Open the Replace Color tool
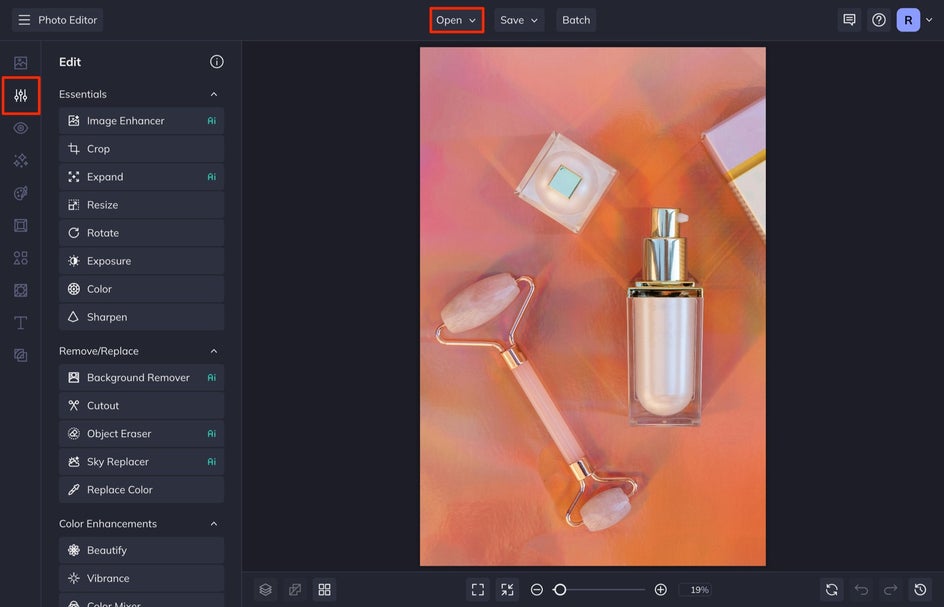The height and width of the screenshot is (607, 944). point(141,490)
